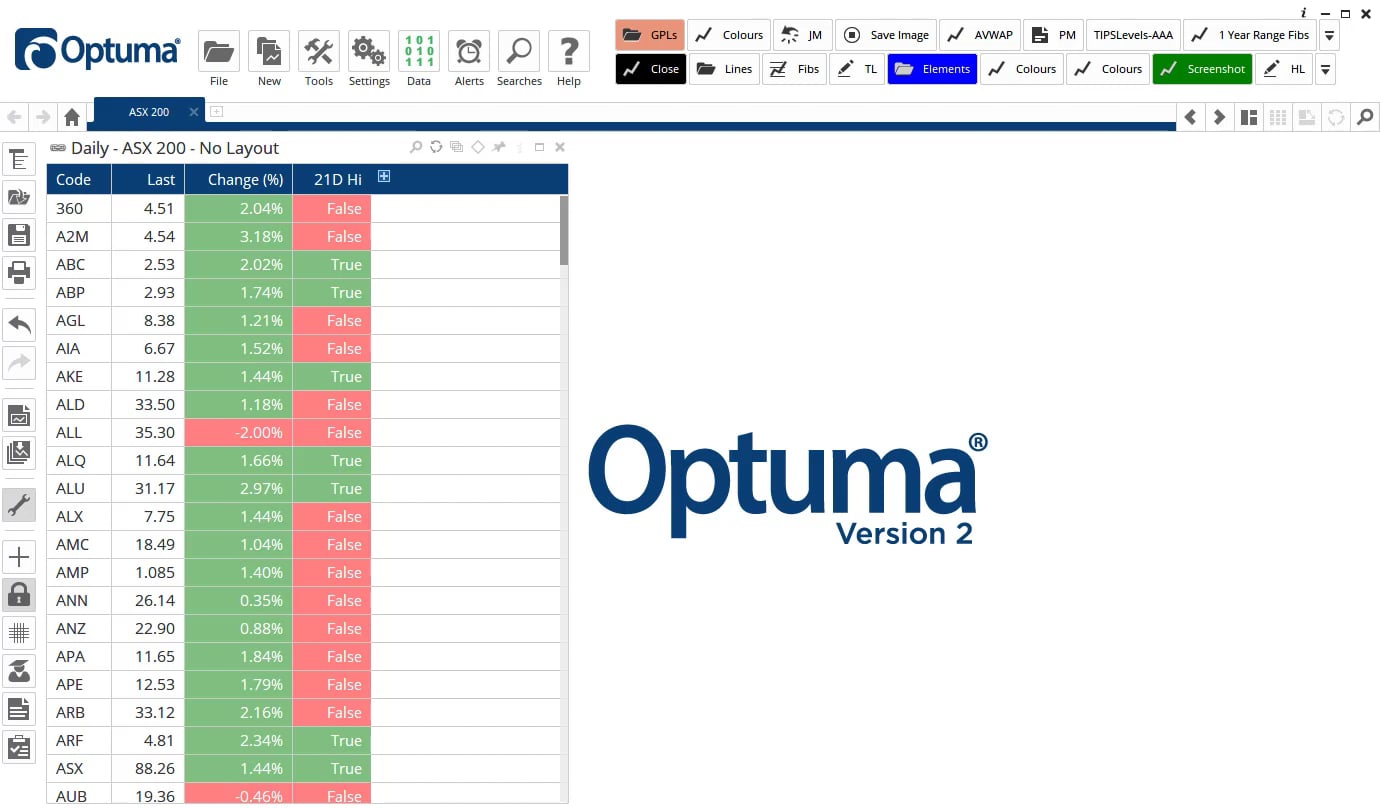The image size is (1380, 808).
Task: Click the GPLs toolbar button
Action: (650, 35)
